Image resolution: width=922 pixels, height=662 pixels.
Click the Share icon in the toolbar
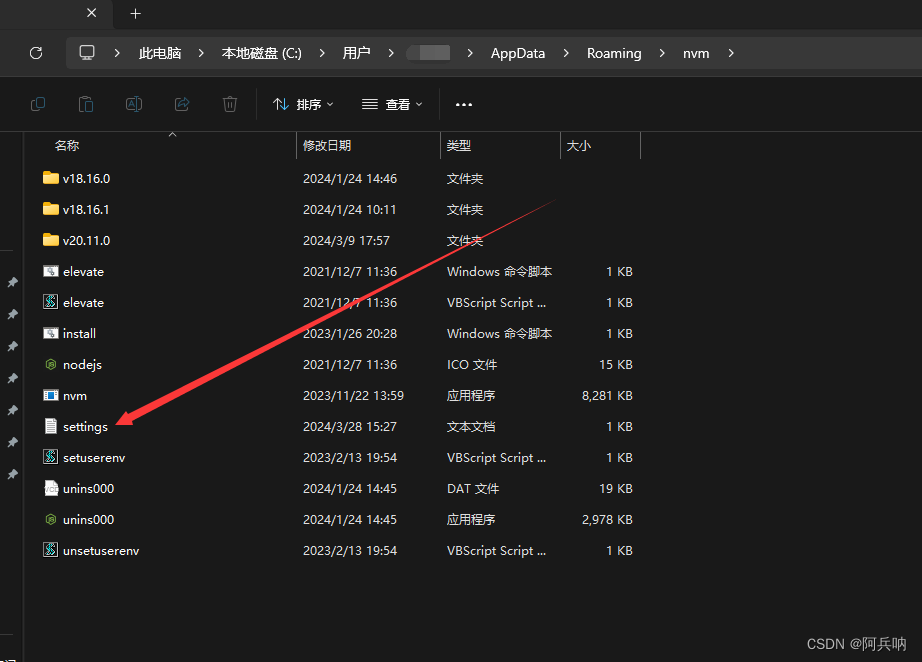[x=182, y=104]
